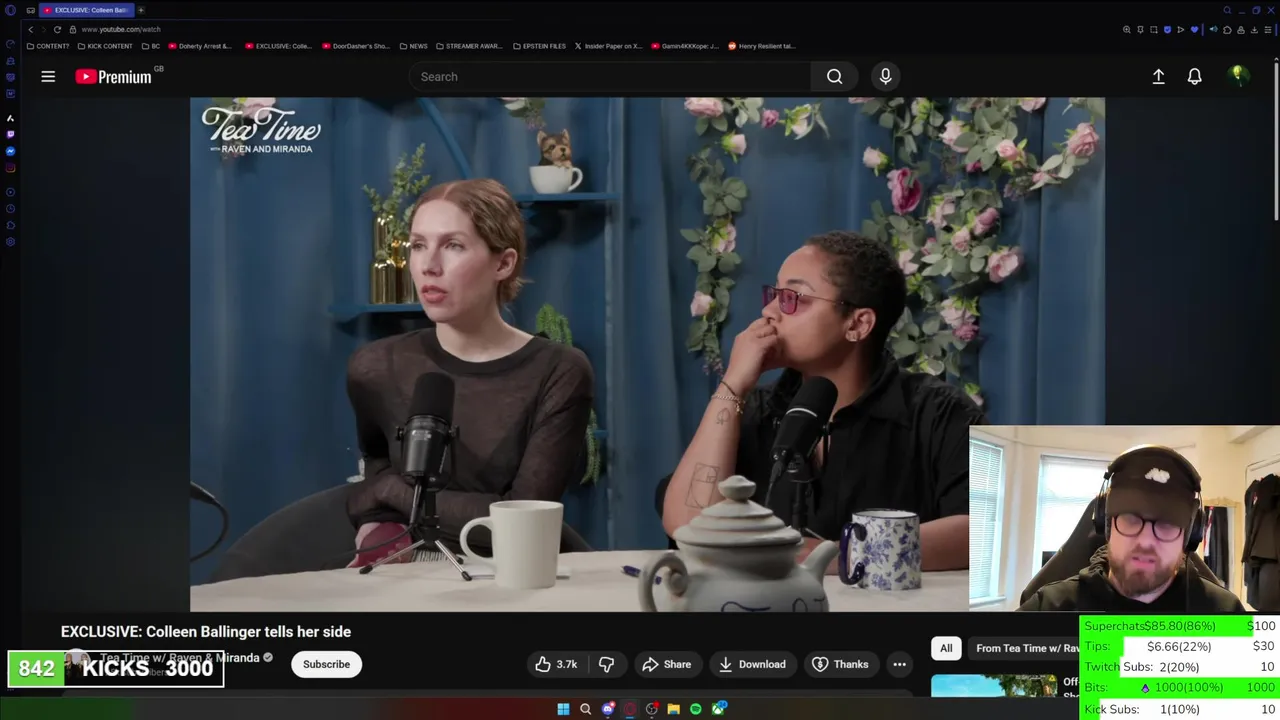Click the pin icon in the address bar

tap(1140, 30)
